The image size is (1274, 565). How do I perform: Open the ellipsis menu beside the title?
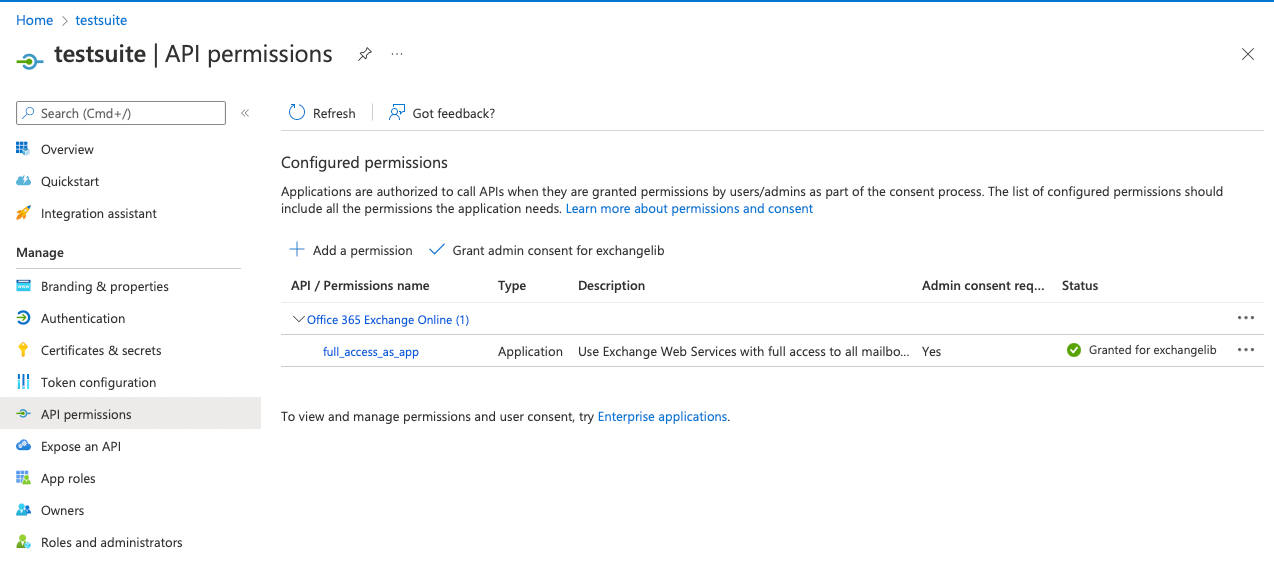click(397, 54)
